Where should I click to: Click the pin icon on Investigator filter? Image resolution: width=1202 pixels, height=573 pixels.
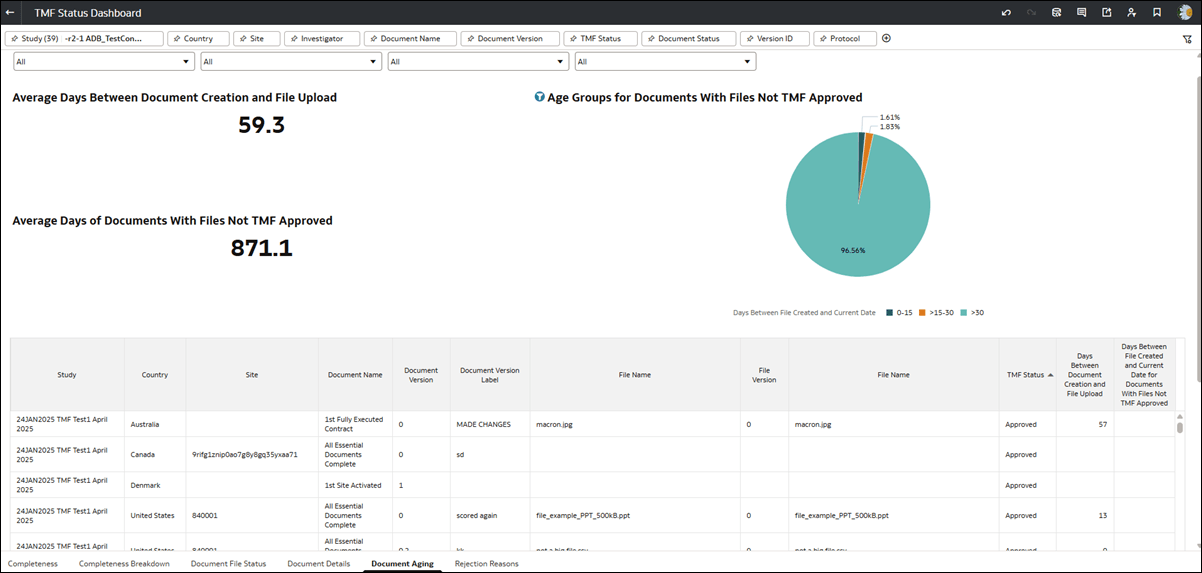tap(295, 39)
